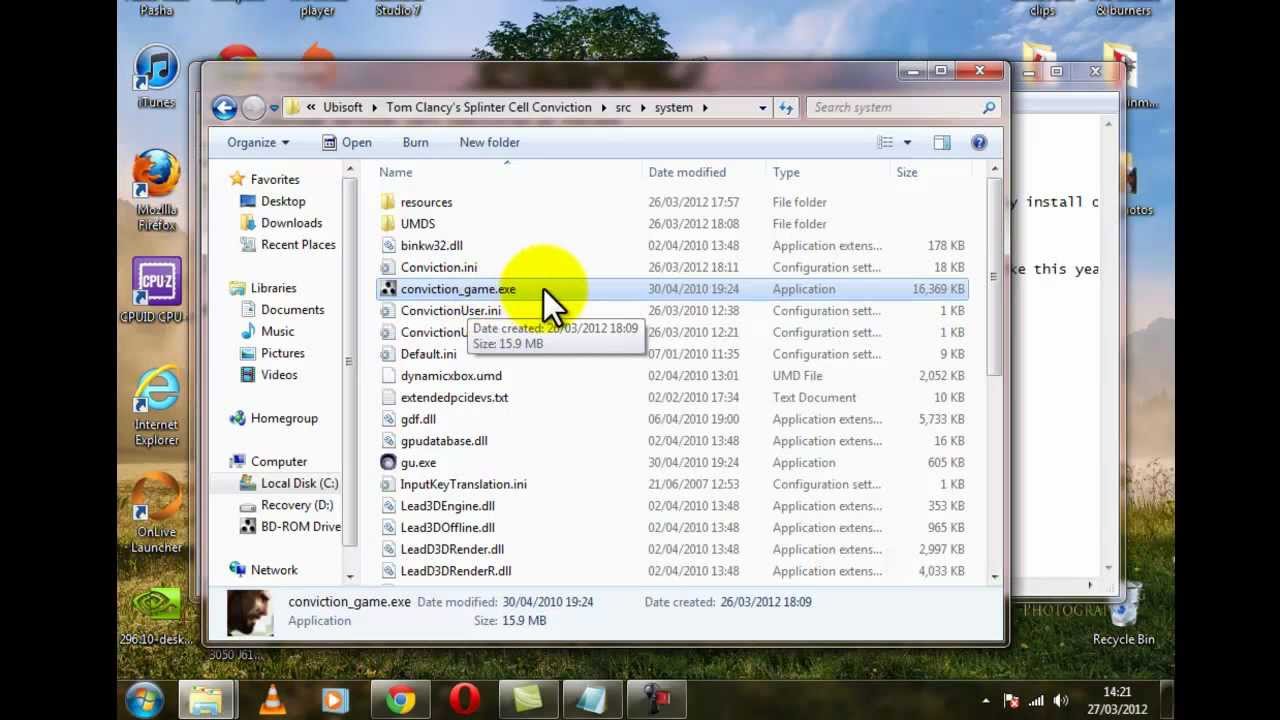1280x720 pixels.
Task: Open Music library
Action: [277, 331]
